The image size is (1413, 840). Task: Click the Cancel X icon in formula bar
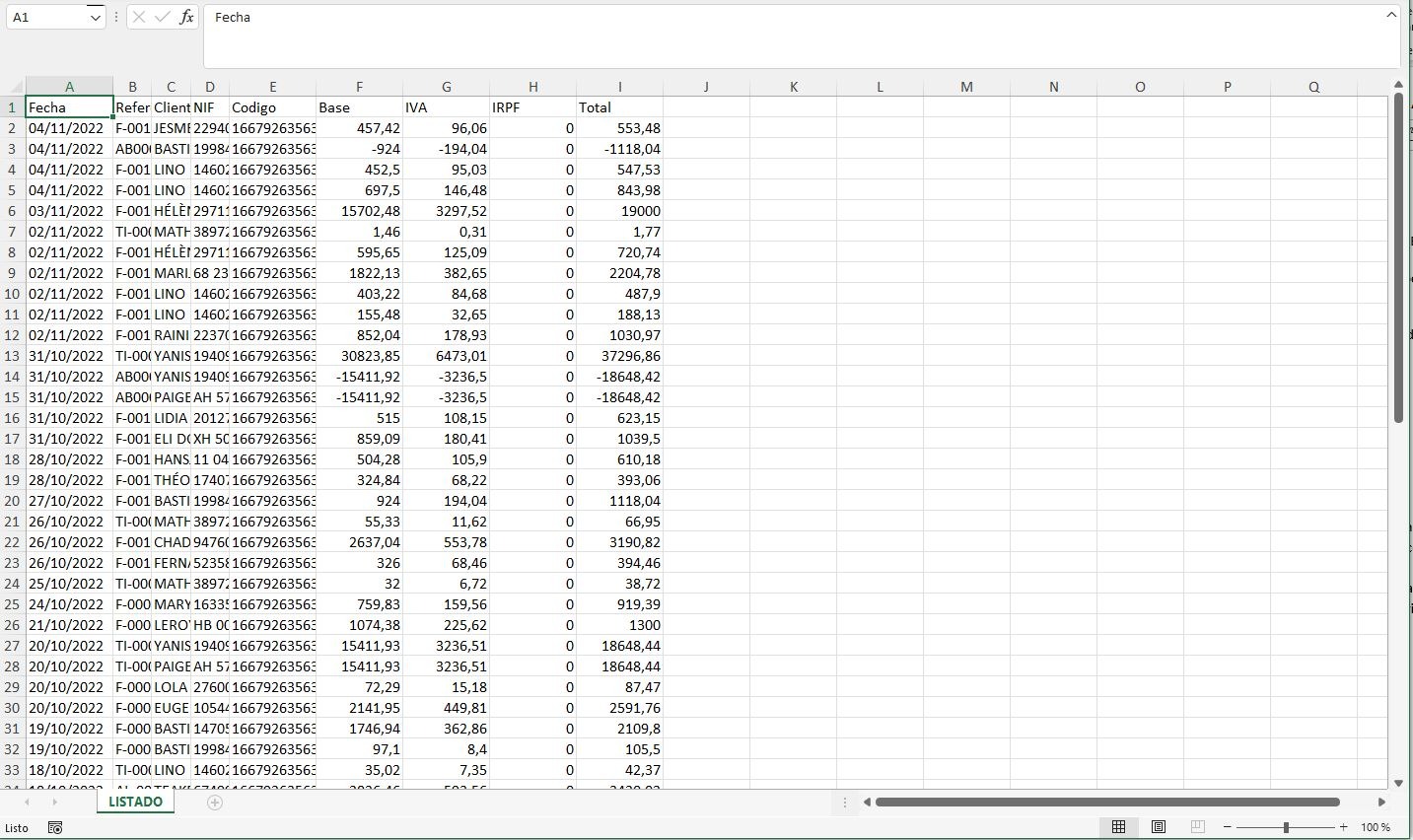(139, 17)
